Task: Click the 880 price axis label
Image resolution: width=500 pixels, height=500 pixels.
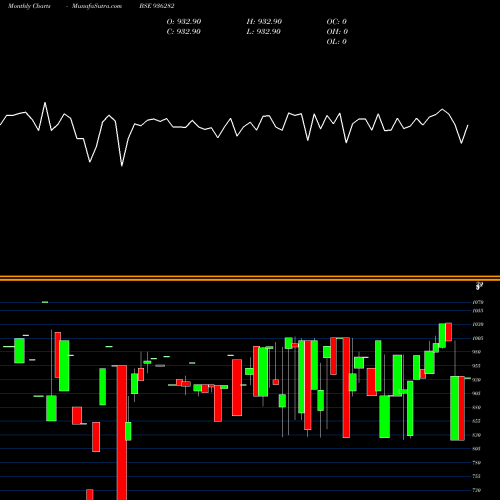Action: coord(477,407)
